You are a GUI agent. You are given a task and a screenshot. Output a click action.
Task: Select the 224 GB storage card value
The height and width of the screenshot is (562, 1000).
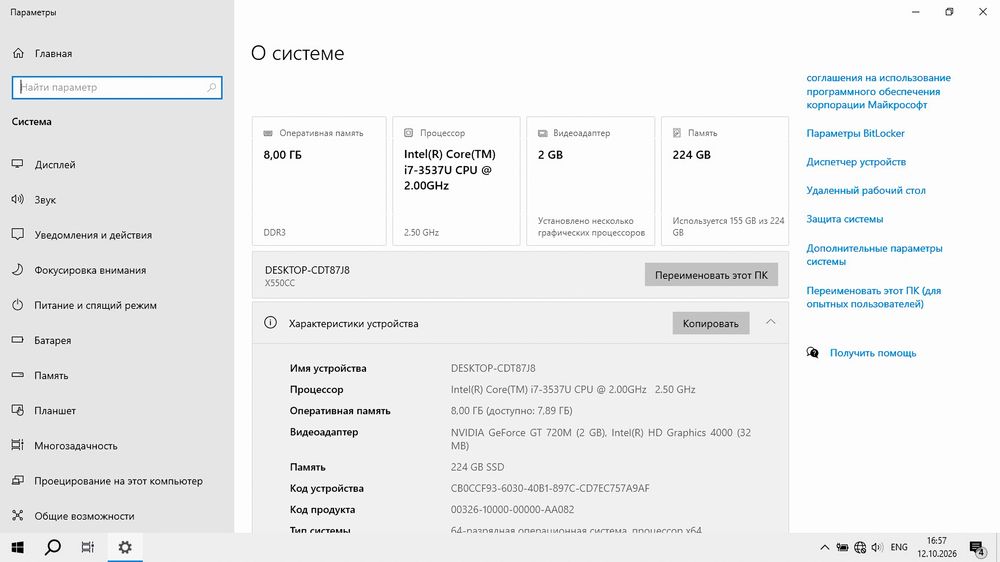click(x=691, y=154)
